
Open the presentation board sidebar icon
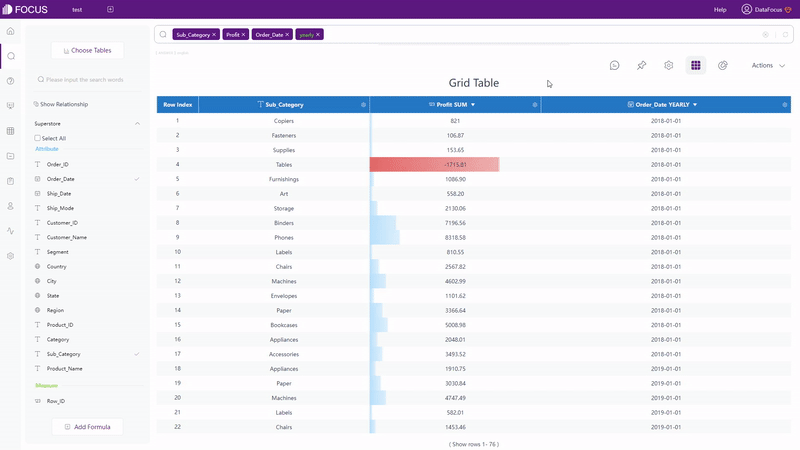click(x=10, y=106)
